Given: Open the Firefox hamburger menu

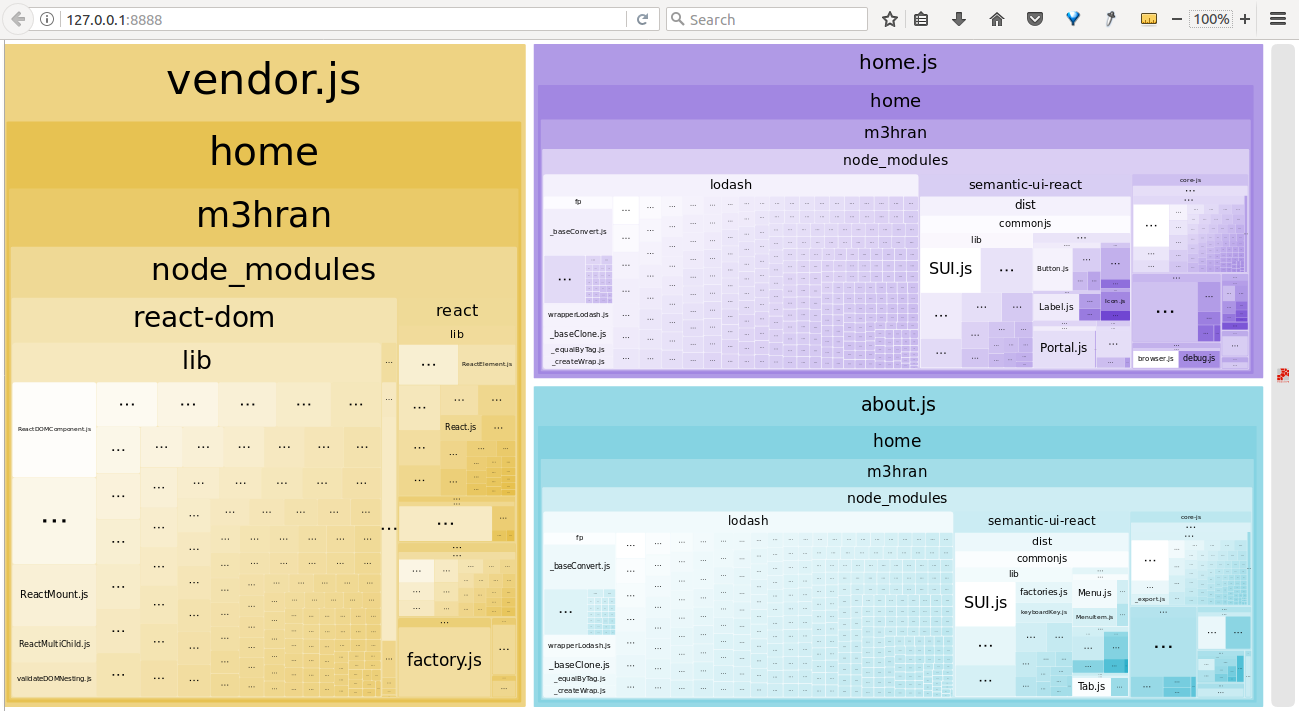Looking at the screenshot, I should 1278,19.
